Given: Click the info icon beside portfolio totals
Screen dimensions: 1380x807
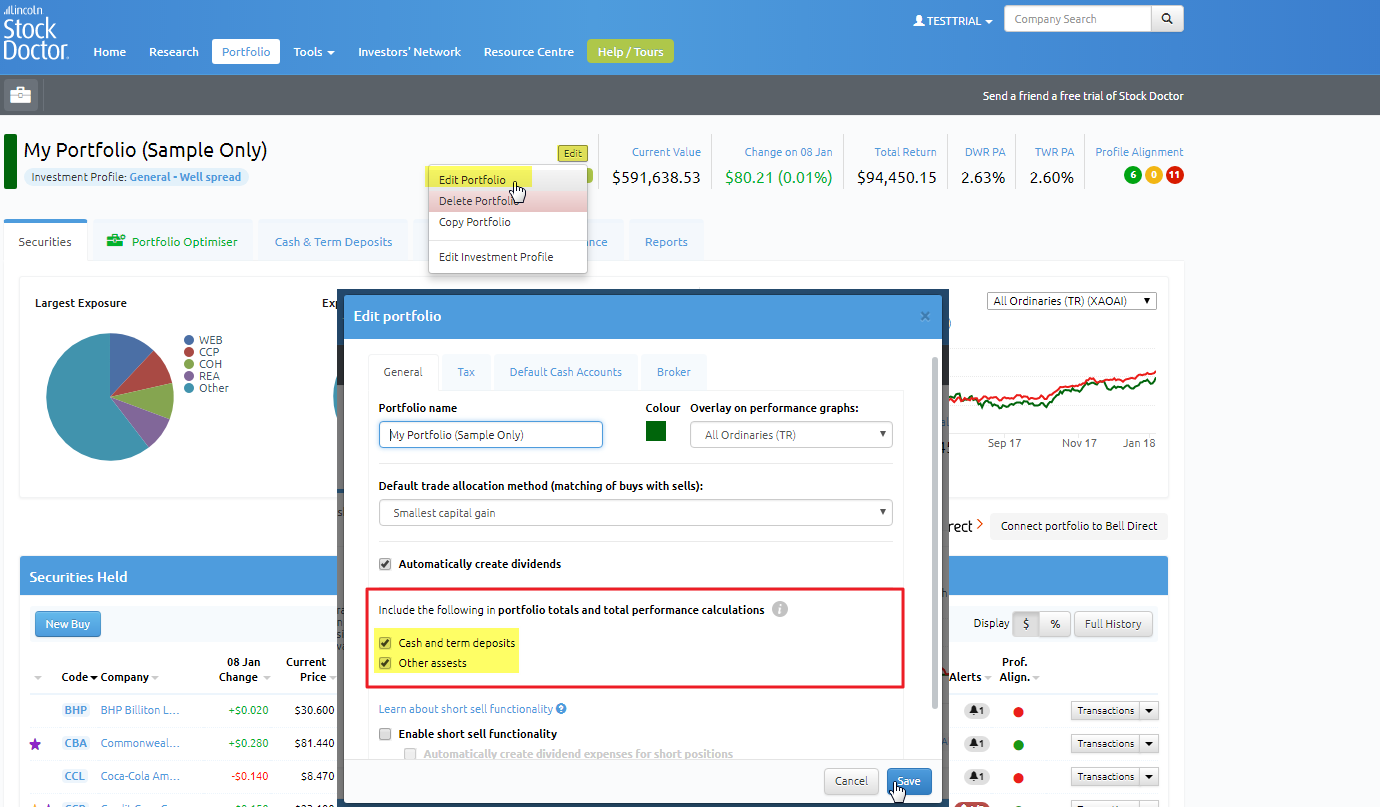Looking at the screenshot, I should [780, 609].
